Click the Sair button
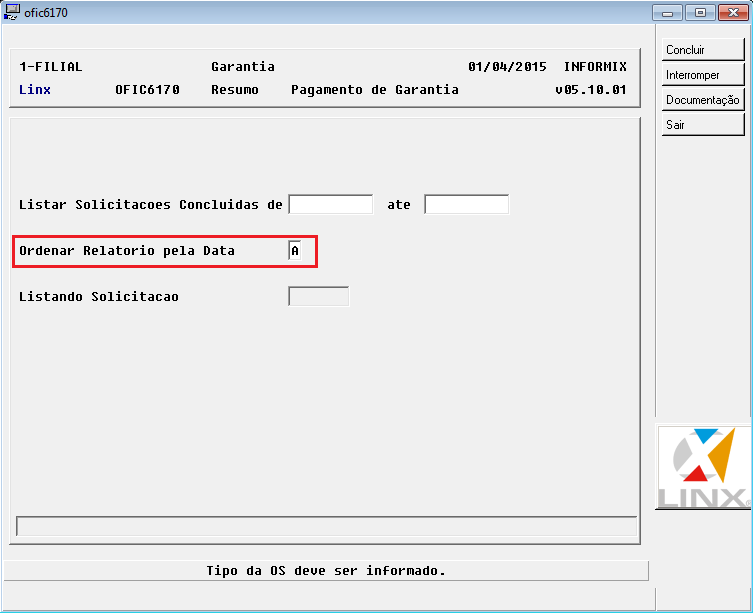753x613 pixels. click(703, 124)
